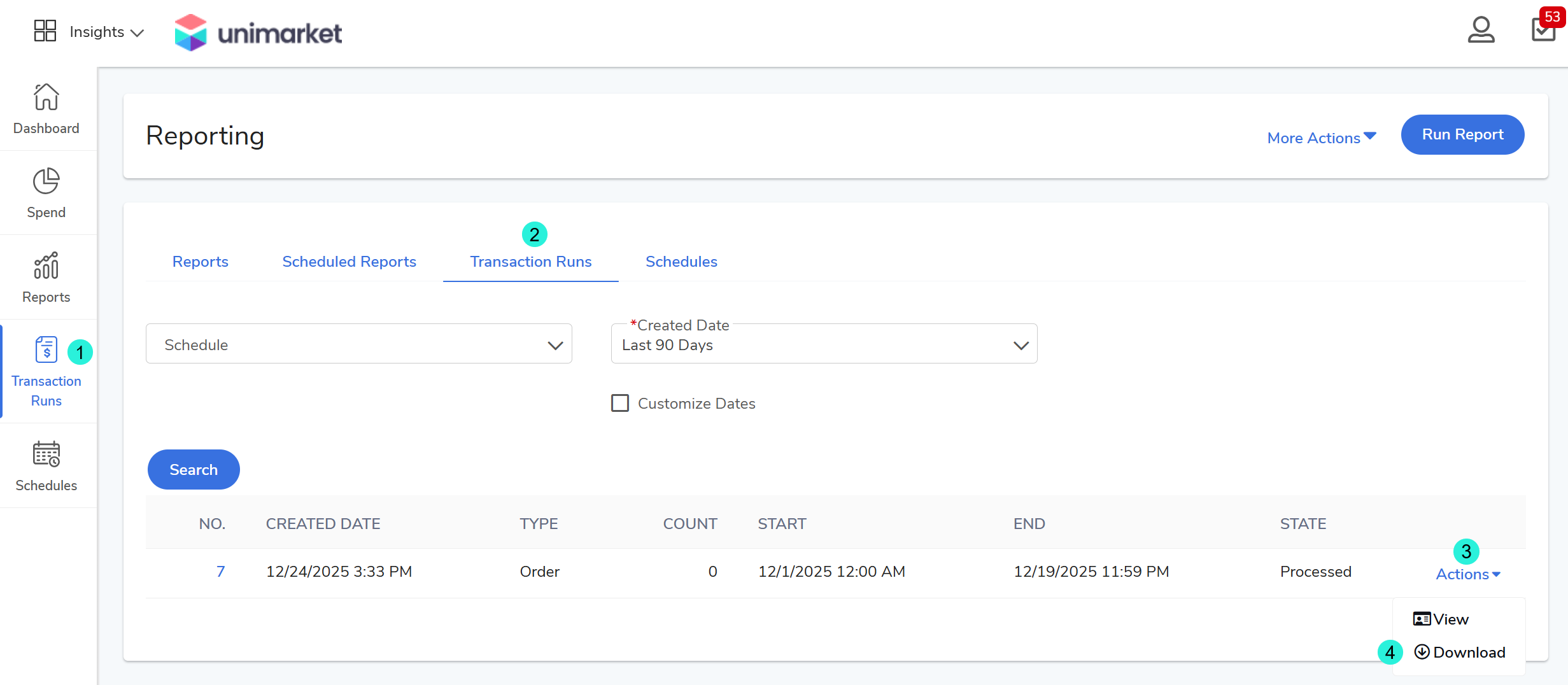This screenshot has width=1568, height=685.
Task: Click the Run Report button
Action: 1462,135
